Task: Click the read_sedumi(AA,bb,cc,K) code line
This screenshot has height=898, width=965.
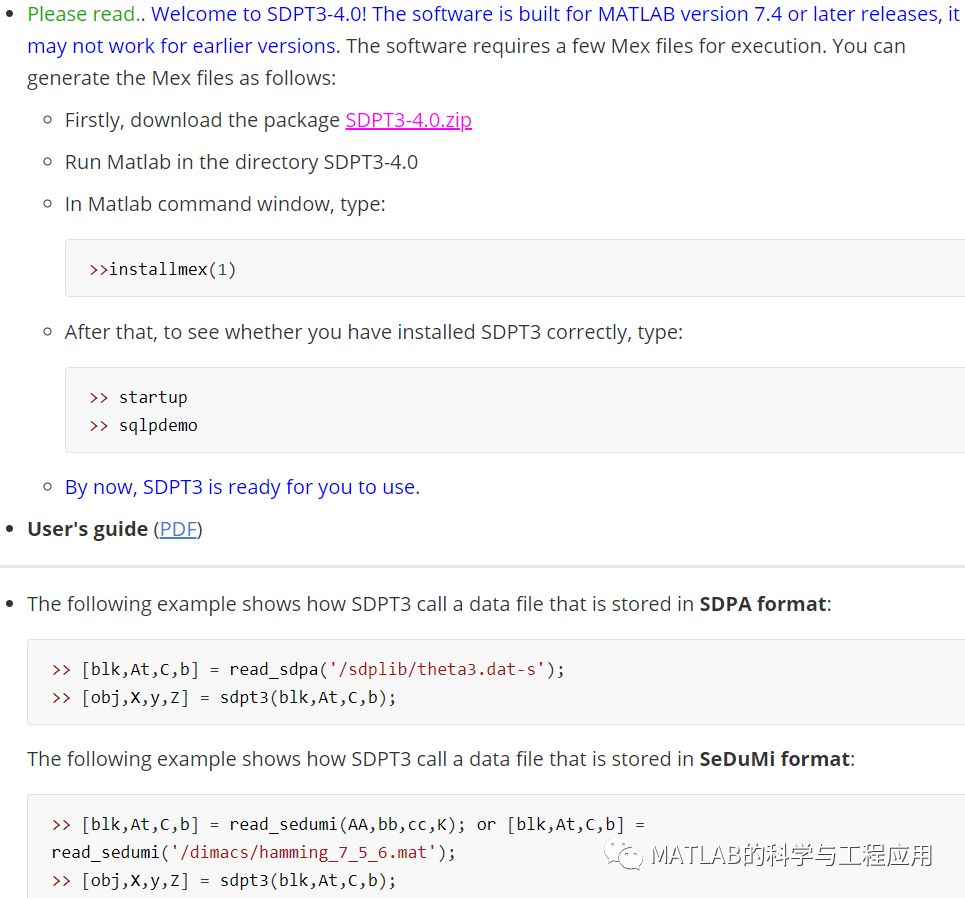Action: [348, 824]
